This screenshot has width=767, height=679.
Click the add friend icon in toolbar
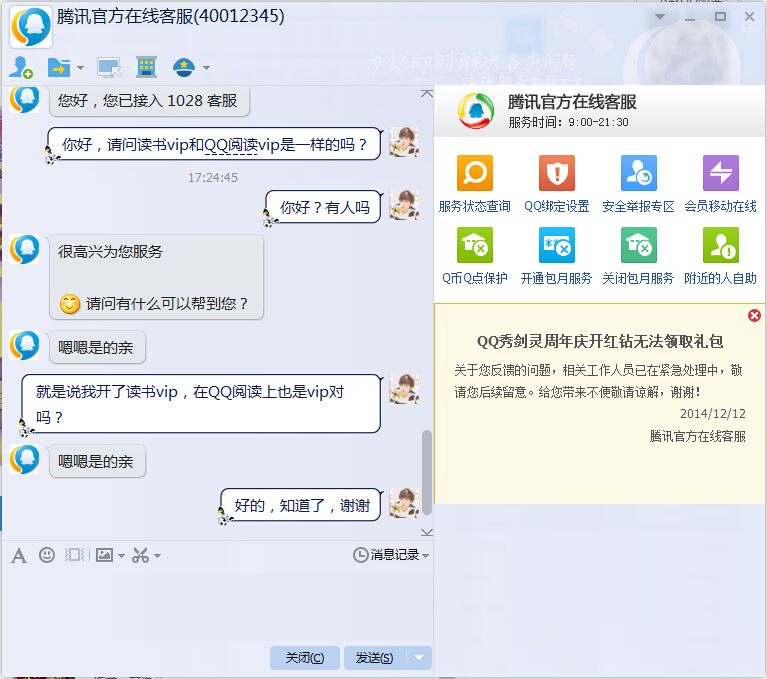pyautogui.click(x=21, y=68)
